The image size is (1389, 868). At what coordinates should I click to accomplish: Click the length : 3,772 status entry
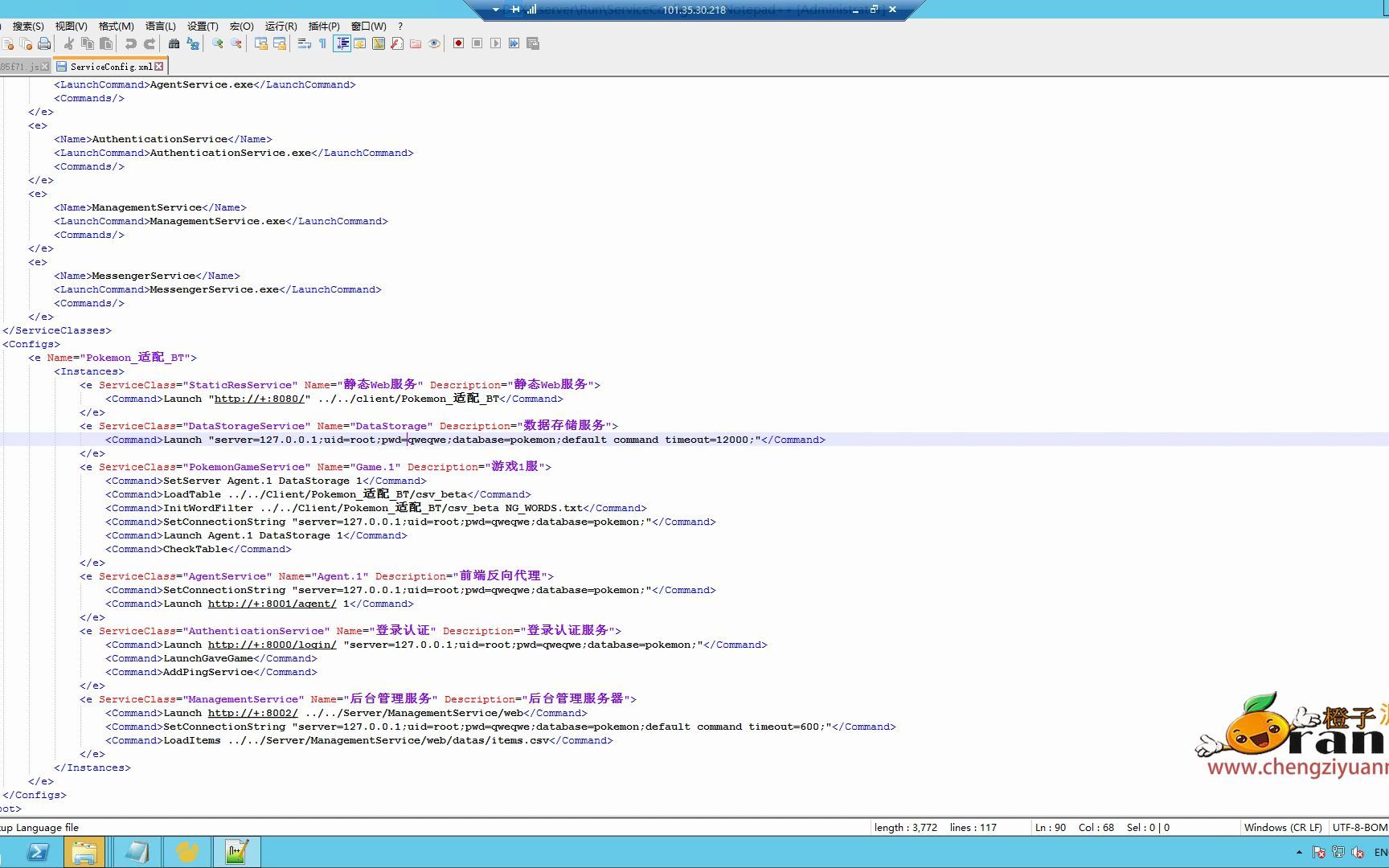906,827
